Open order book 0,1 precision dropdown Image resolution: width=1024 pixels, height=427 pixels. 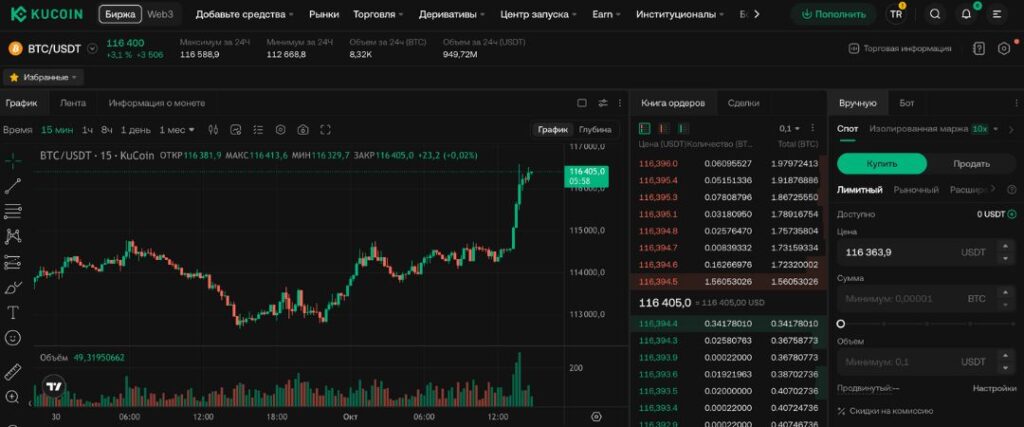click(789, 128)
